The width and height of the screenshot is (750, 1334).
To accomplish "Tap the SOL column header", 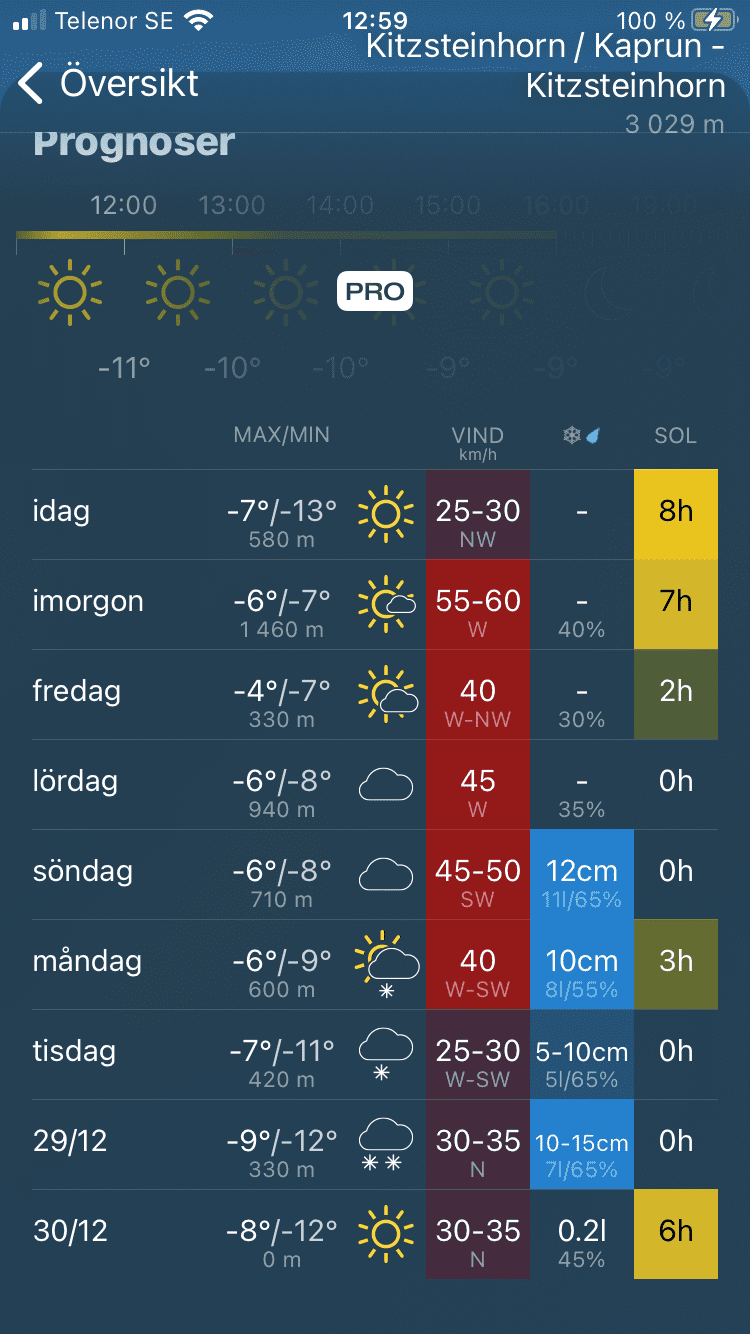I will point(675,436).
